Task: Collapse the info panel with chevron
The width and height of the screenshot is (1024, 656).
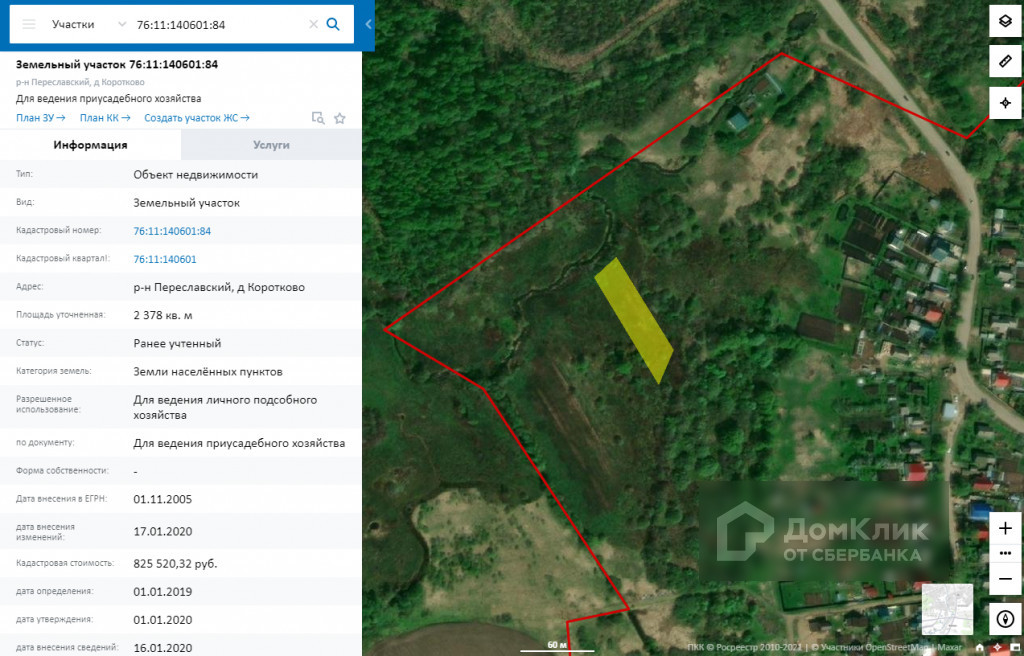Action: [368, 24]
